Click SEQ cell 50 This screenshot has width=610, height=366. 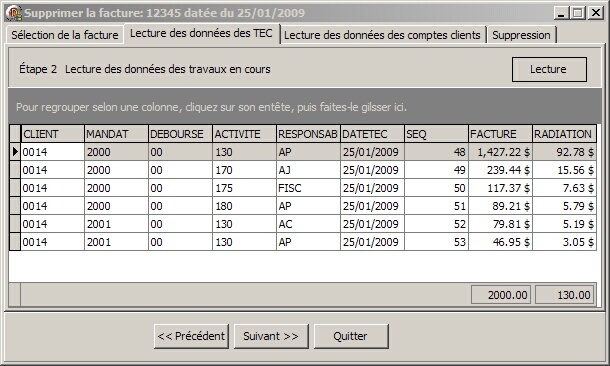pyautogui.click(x=436, y=188)
